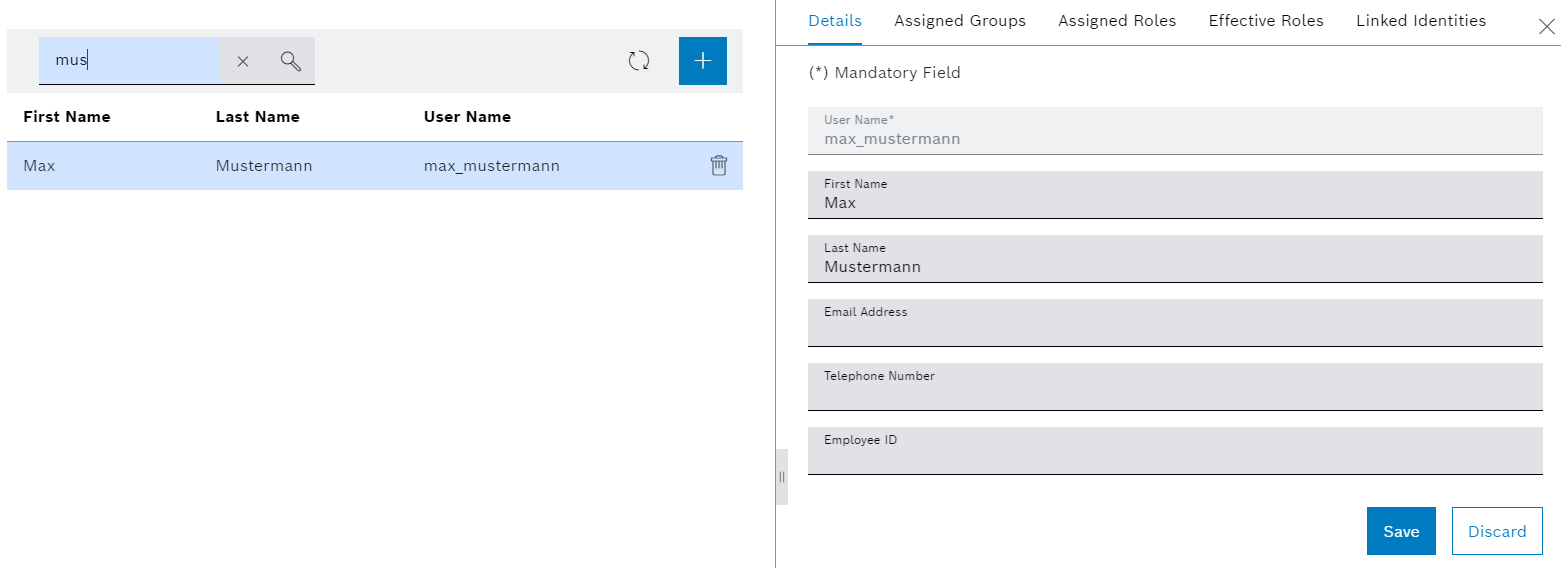Select the Details tab
This screenshot has width=1561, height=568.
[x=835, y=21]
